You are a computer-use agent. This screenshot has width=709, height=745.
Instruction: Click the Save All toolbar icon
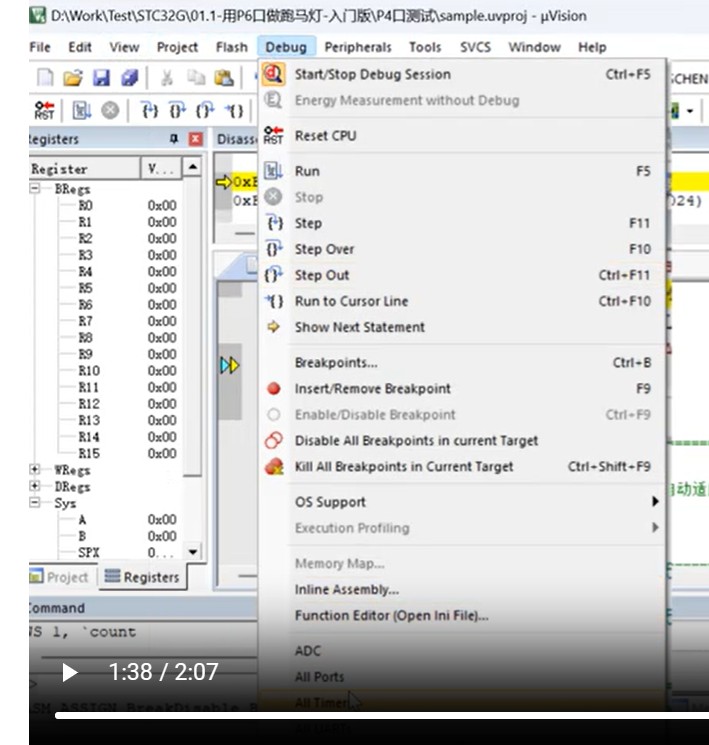[x=129, y=77]
